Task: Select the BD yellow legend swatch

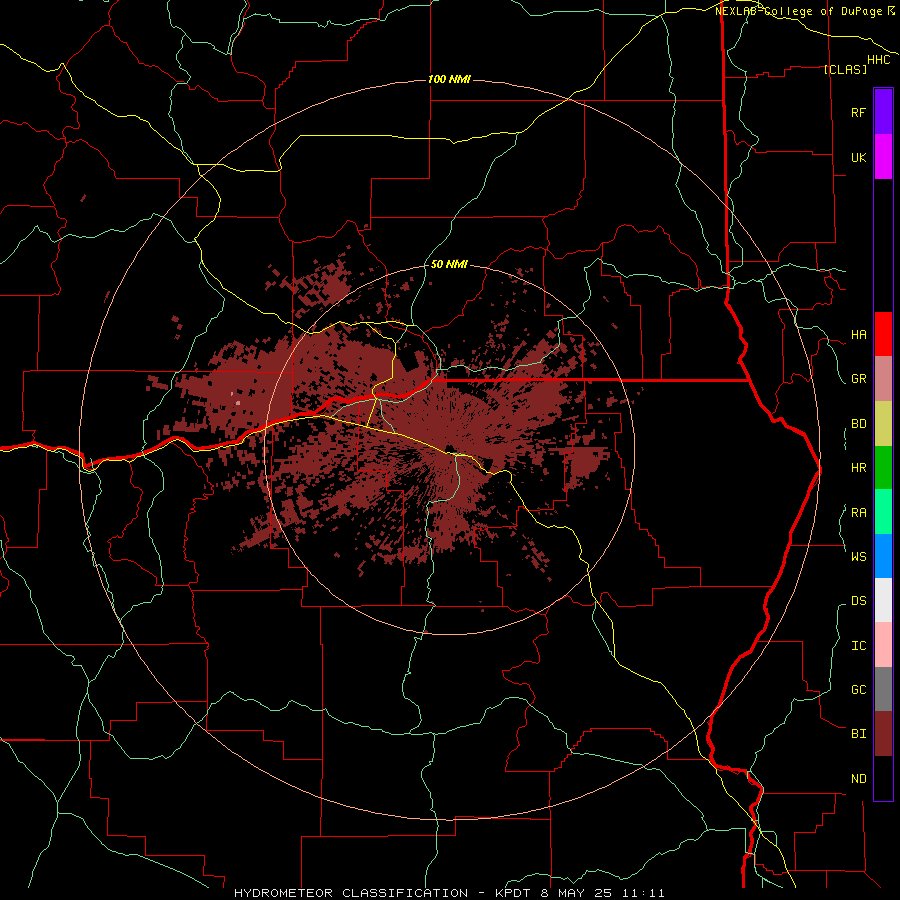Action: click(x=883, y=424)
